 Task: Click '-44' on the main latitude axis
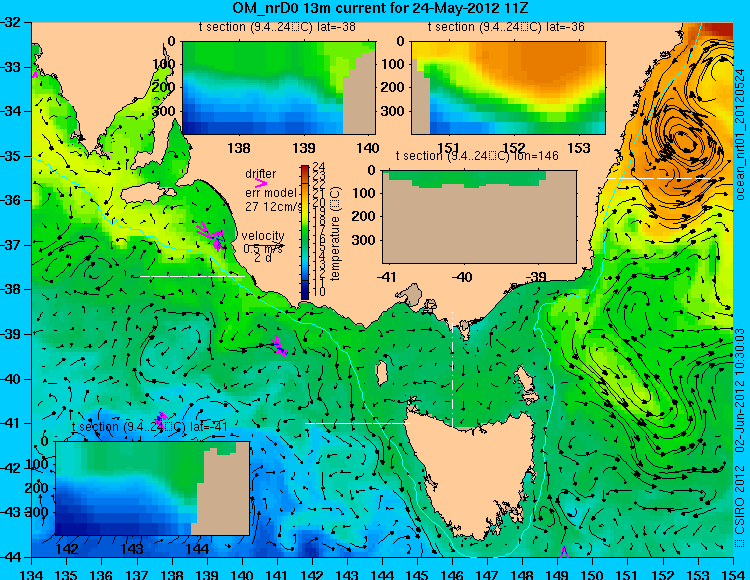coord(11,557)
